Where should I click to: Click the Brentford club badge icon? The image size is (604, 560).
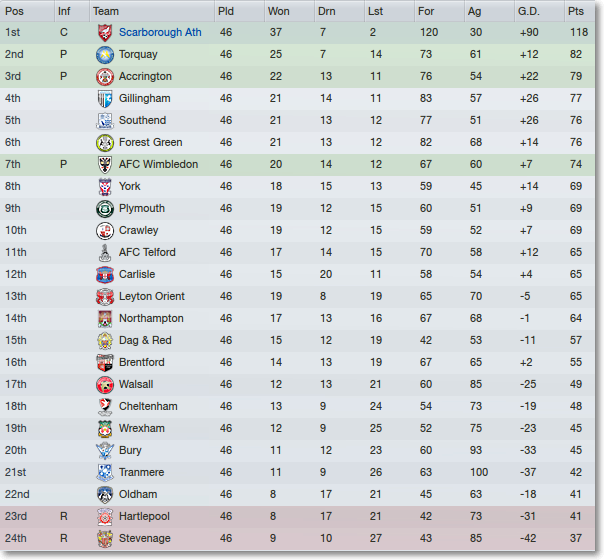[x=105, y=362]
